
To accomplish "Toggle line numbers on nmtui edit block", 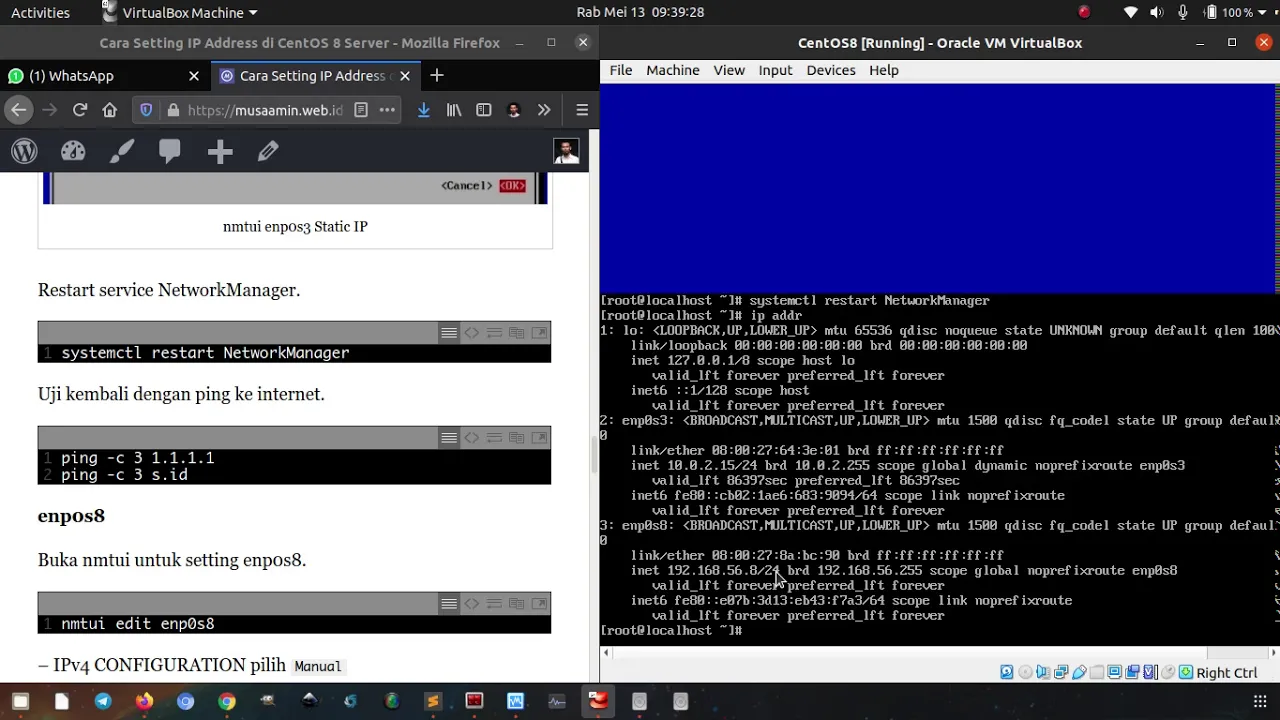I will tap(449, 604).
